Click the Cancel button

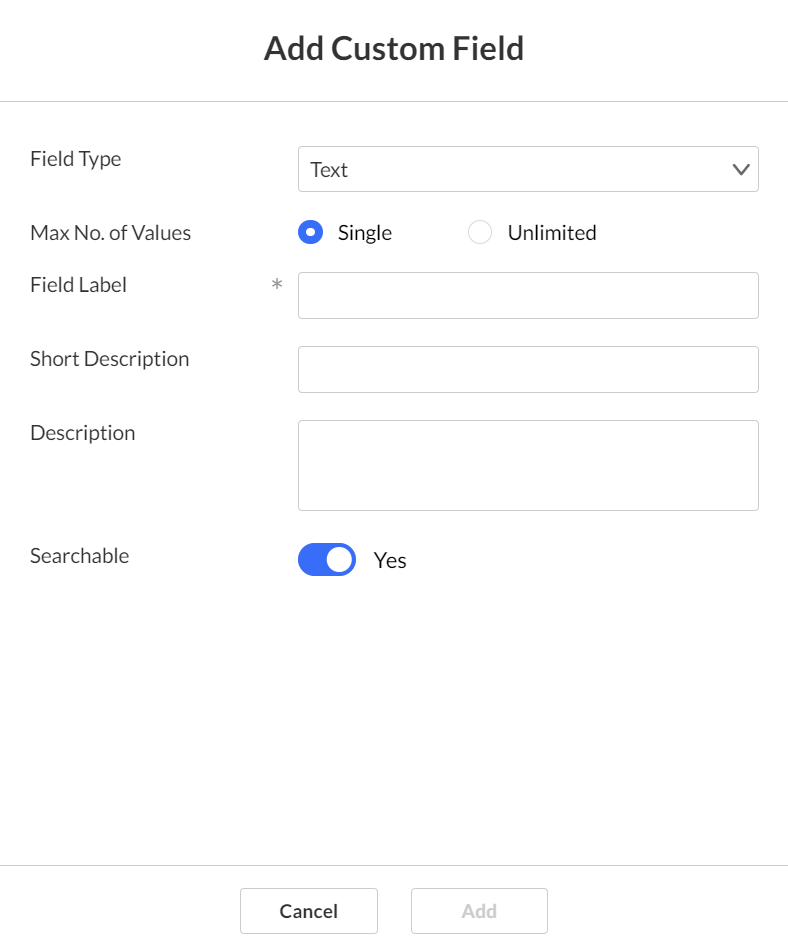309,911
